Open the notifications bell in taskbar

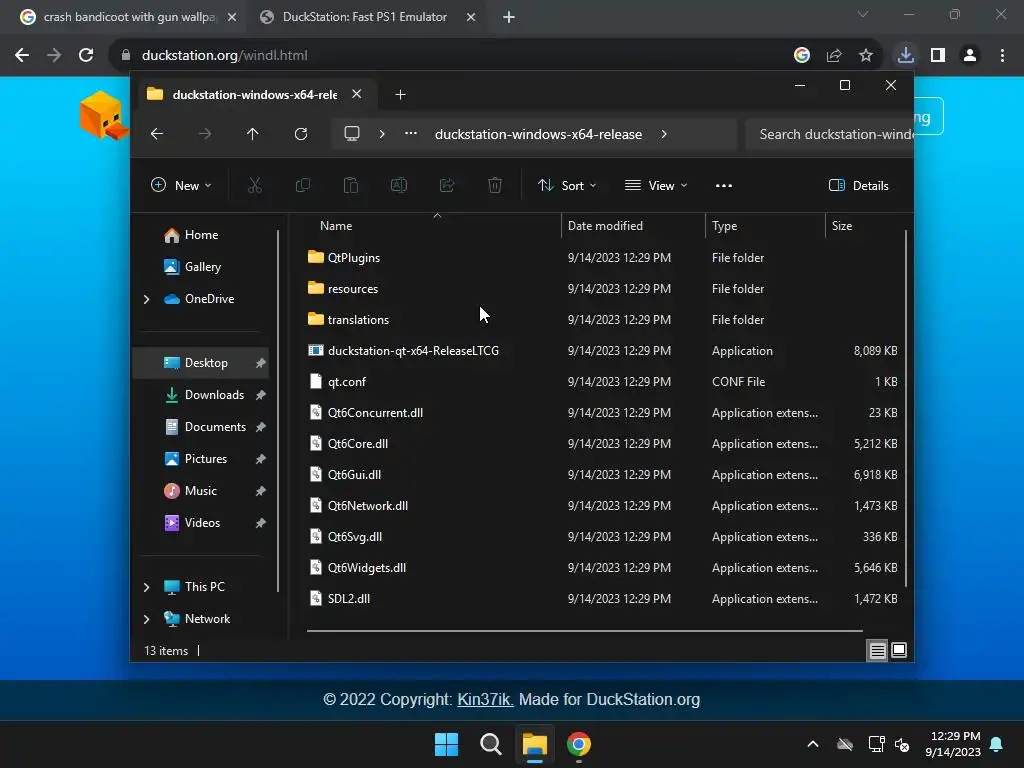(x=997, y=744)
